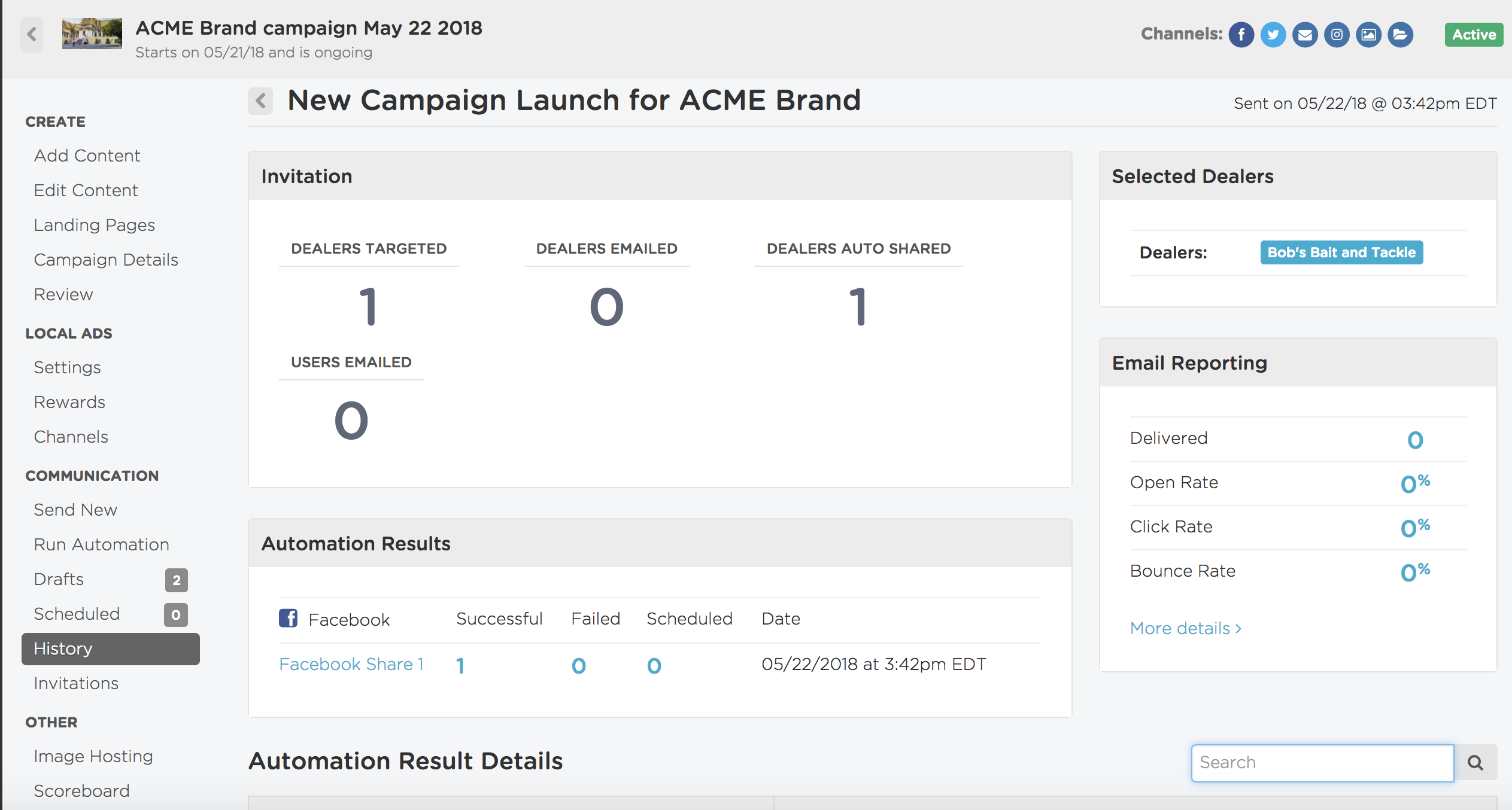Click the Facebook channel icon
The width and height of the screenshot is (1512, 810).
[1241, 35]
